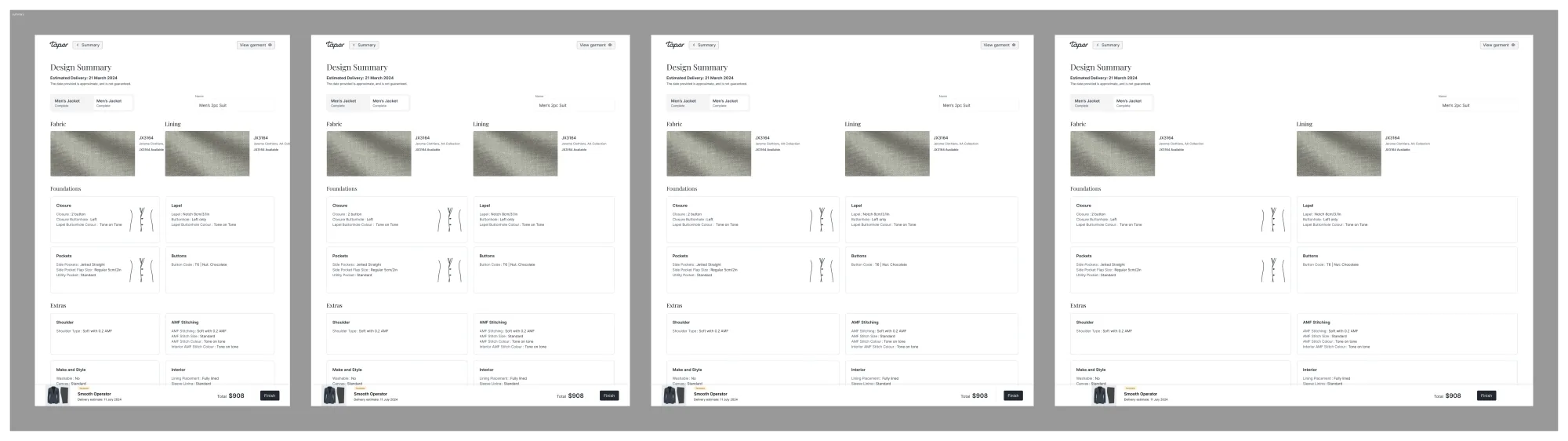Viewport: 1568px width, 441px height.
Task: Click Finish button in the second artboard
Action: point(609,395)
